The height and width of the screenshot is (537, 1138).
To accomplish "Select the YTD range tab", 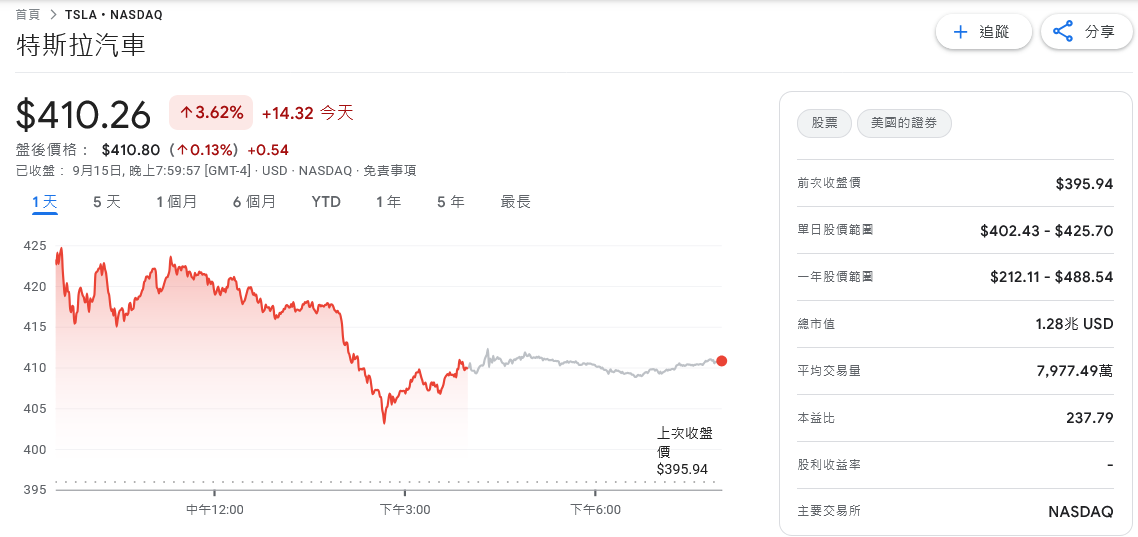I will coord(326,202).
